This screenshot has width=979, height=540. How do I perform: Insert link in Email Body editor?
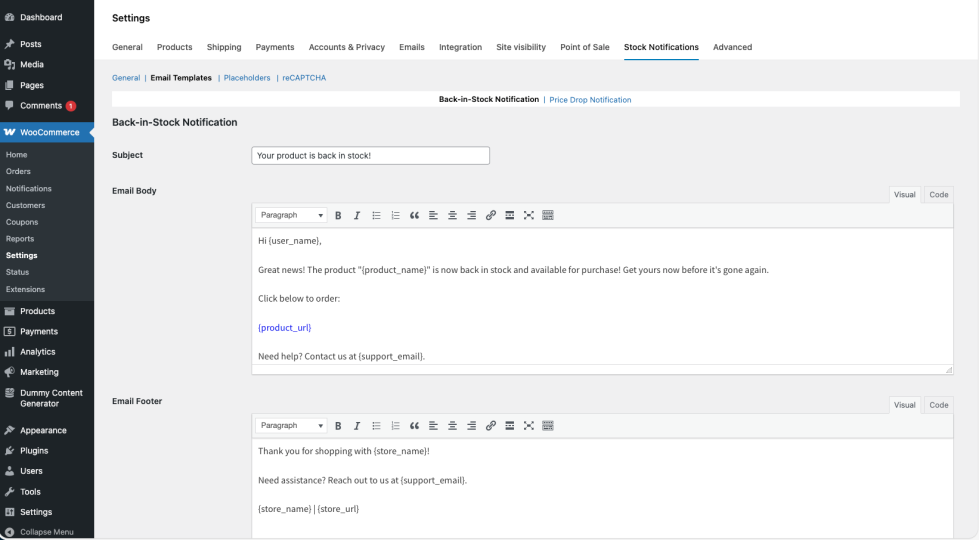pos(491,215)
